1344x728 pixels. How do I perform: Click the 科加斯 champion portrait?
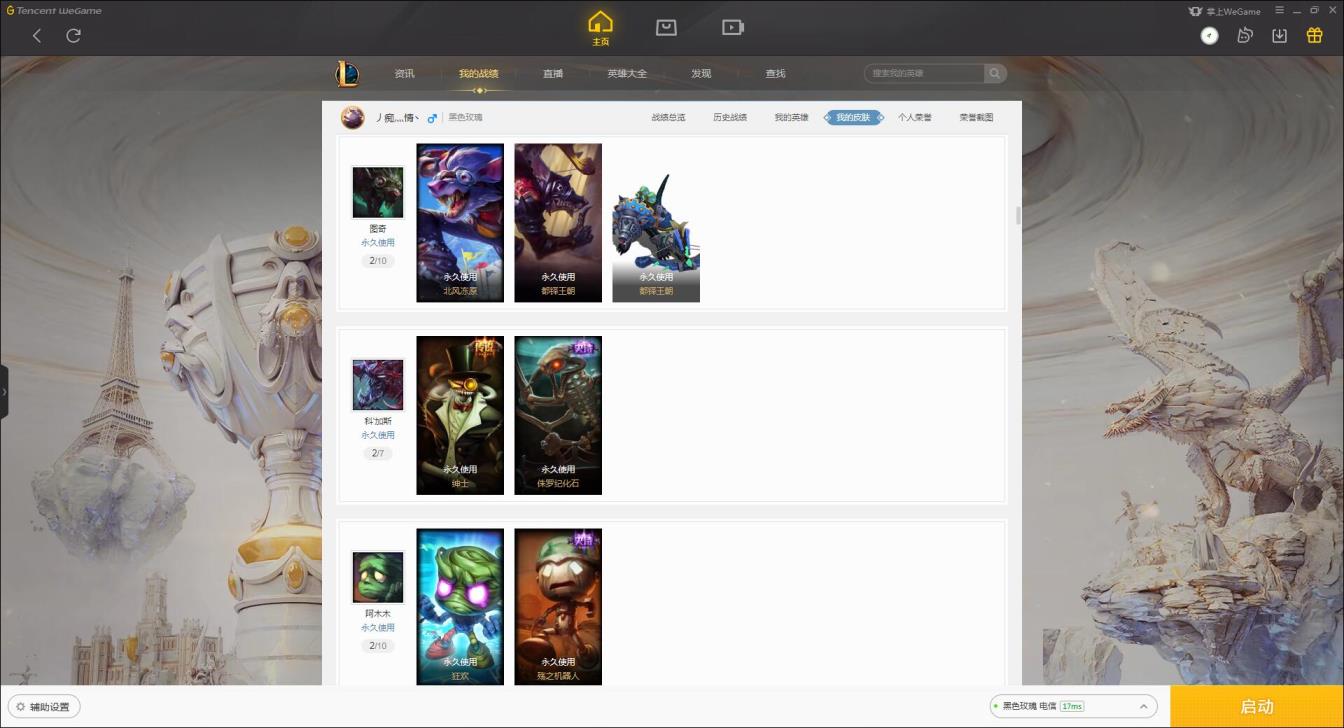click(x=378, y=385)
